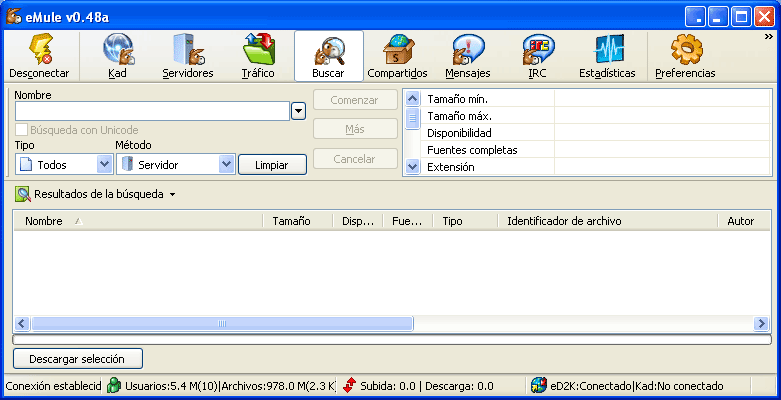The height and width of the screenshot is (400, 781).
Task: Click the Disponibilidad value field
Action: click(662, 133)
